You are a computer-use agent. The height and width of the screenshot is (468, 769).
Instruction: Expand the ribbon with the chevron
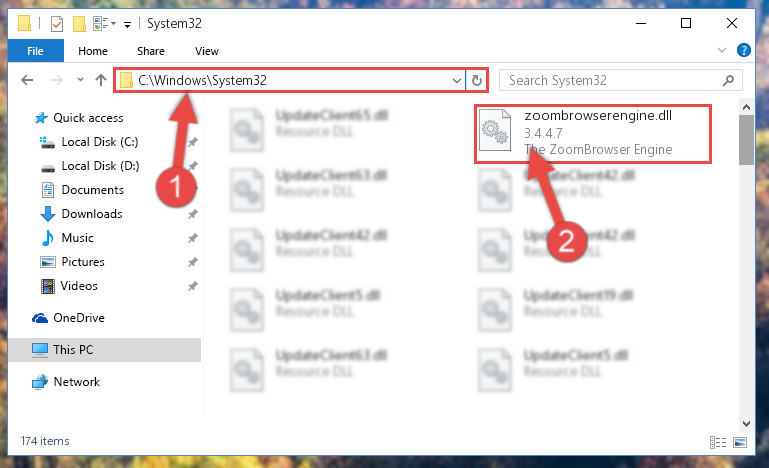tap(721, 50)
